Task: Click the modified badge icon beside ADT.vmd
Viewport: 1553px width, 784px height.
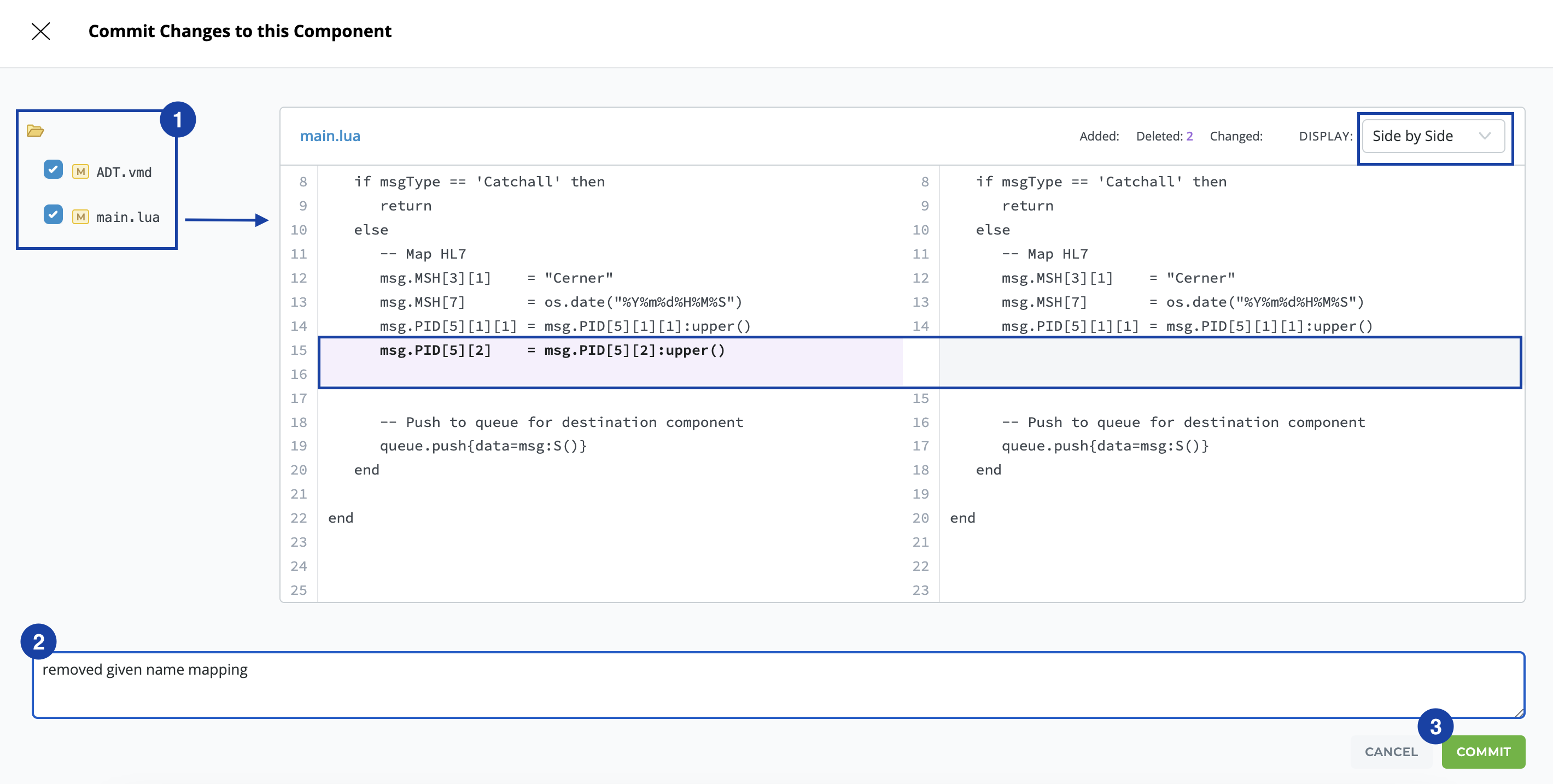Action: coord(80,172)
